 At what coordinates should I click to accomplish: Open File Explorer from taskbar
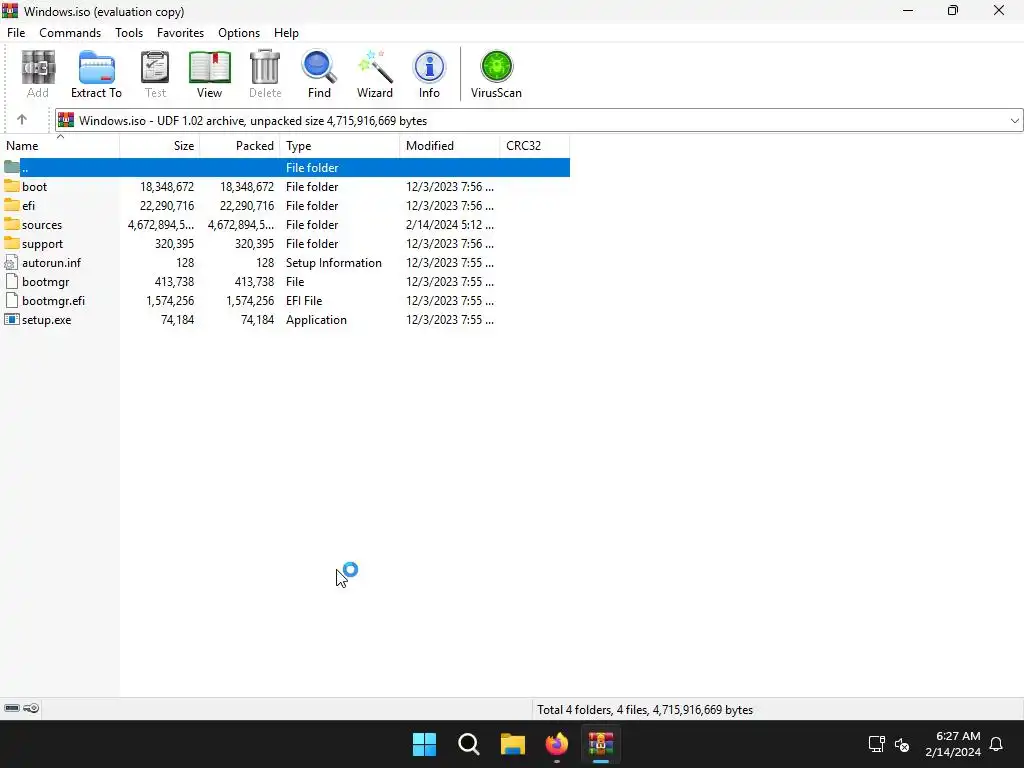coord(513,744)
